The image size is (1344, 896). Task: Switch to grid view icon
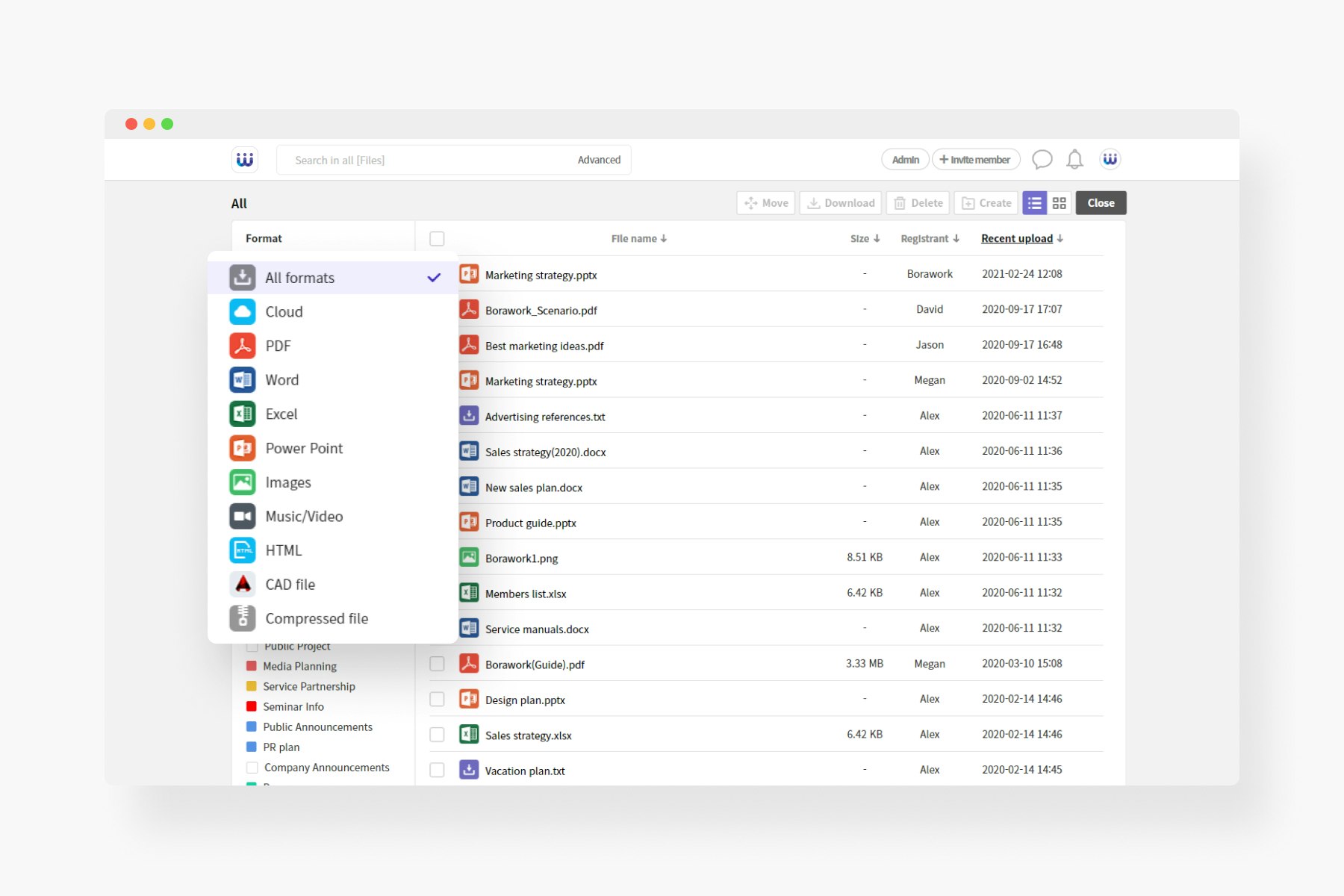(1059, 203)
